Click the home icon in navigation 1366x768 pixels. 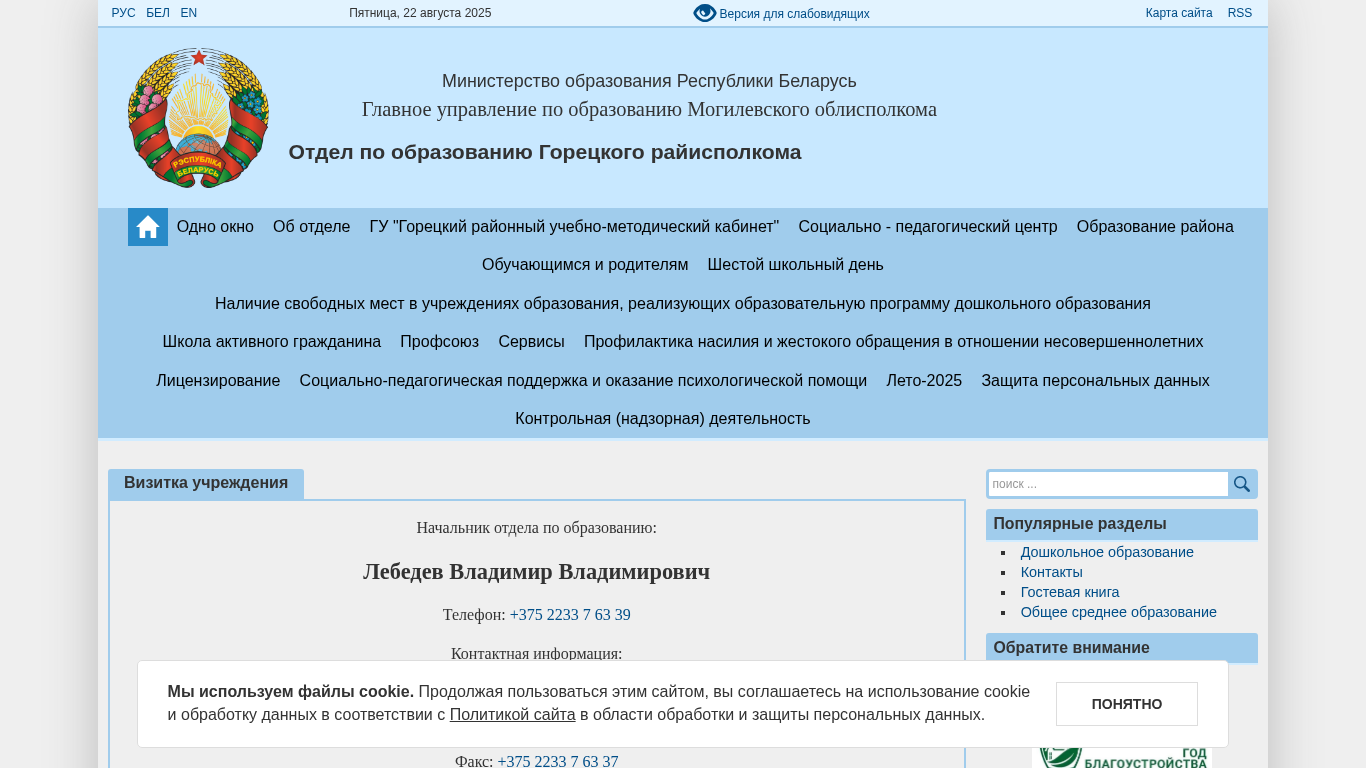148,227
